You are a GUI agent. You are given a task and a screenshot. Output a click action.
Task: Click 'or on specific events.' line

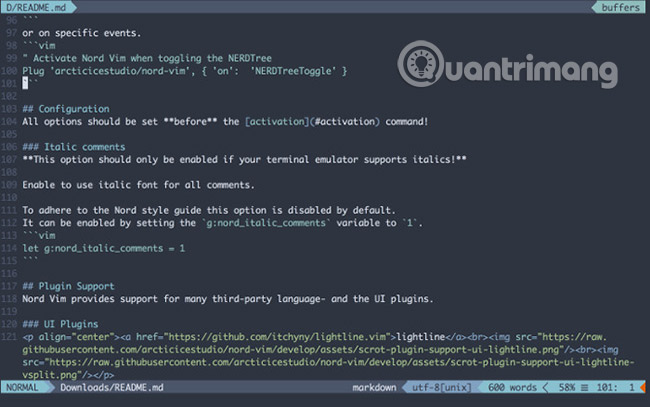click(82, 33)
